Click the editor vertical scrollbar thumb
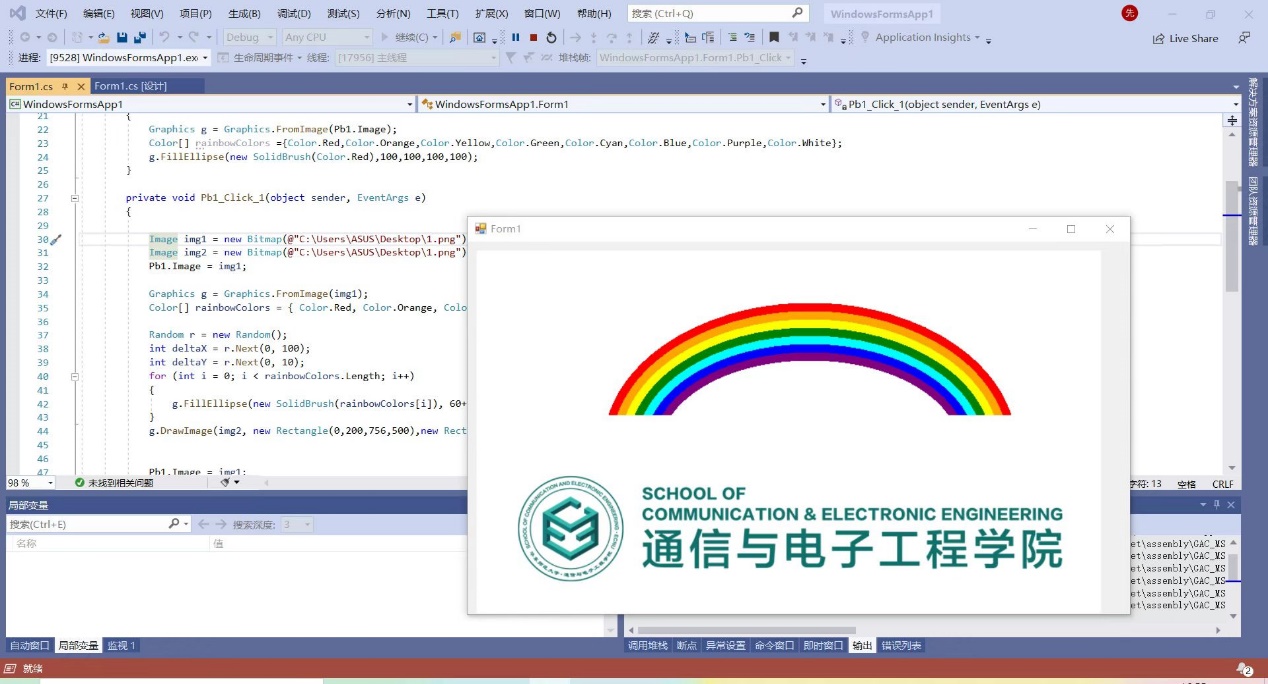1268x684 pixels. [x=1232, y=235]
